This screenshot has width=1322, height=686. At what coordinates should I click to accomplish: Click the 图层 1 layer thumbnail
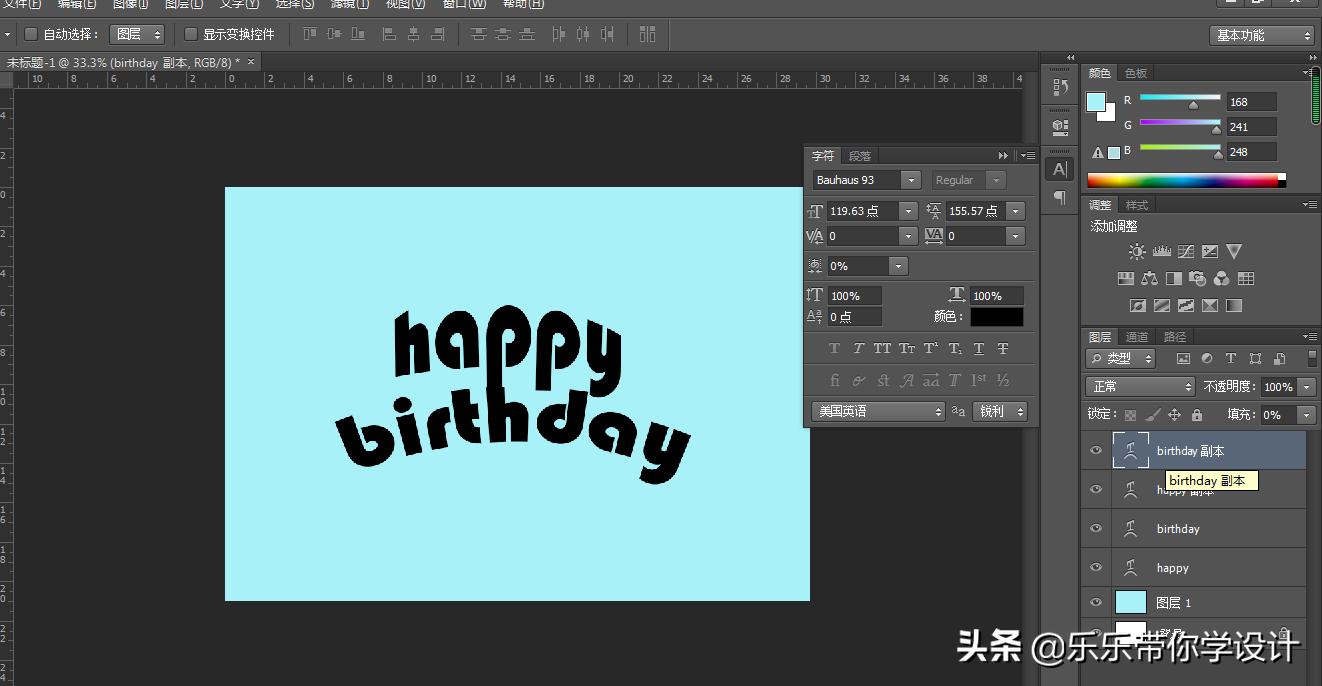(1131, 602)
